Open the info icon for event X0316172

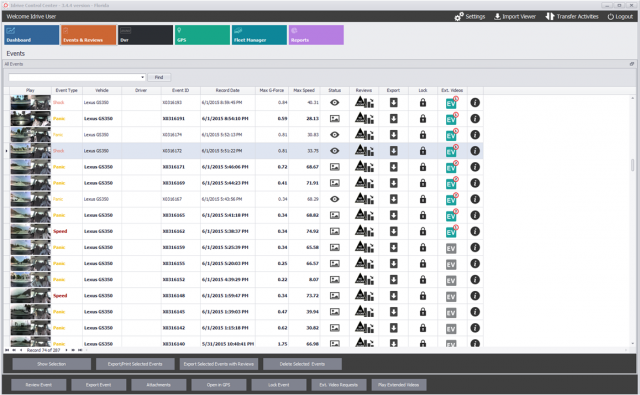click(475, 151)
